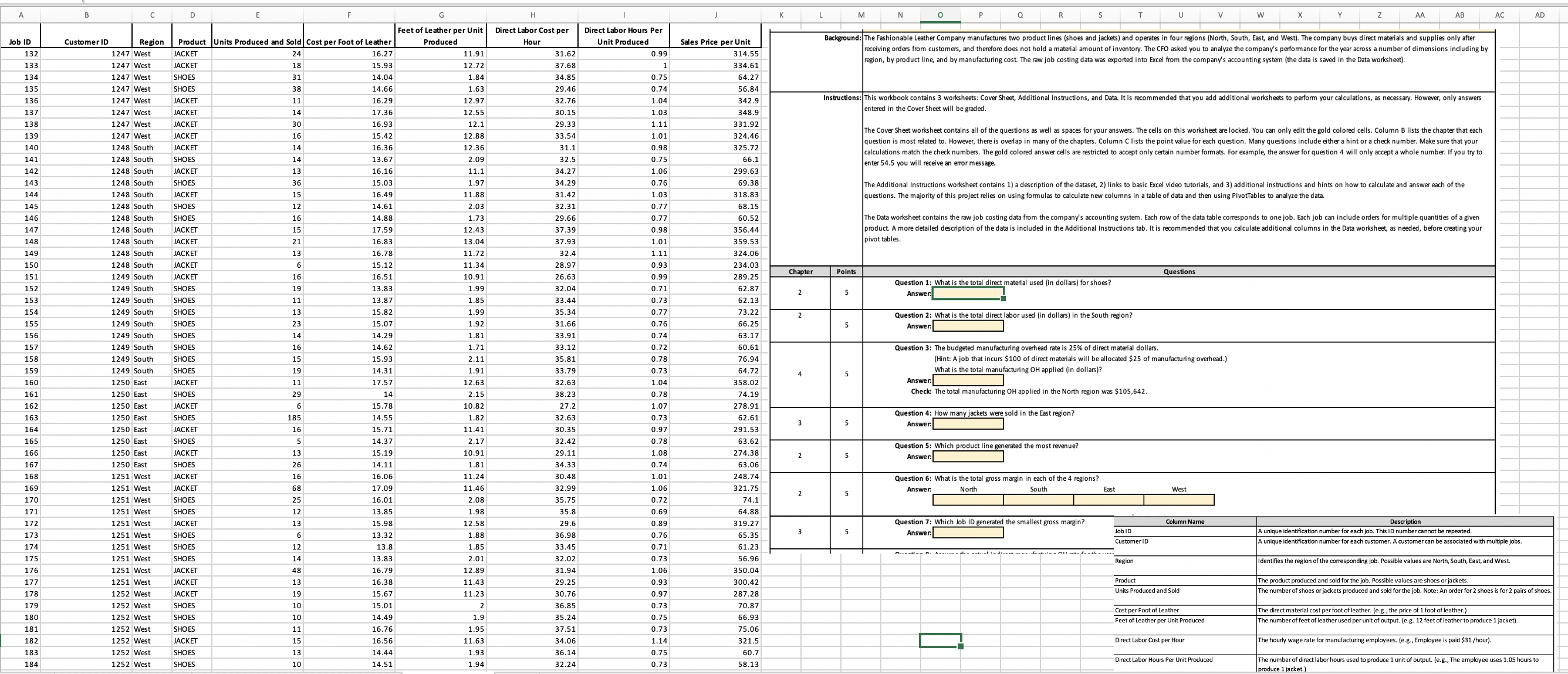This screenshot has height=674, width=1568.
Task: Click the Question 3 answer field
Action: (x=968, y=380)
